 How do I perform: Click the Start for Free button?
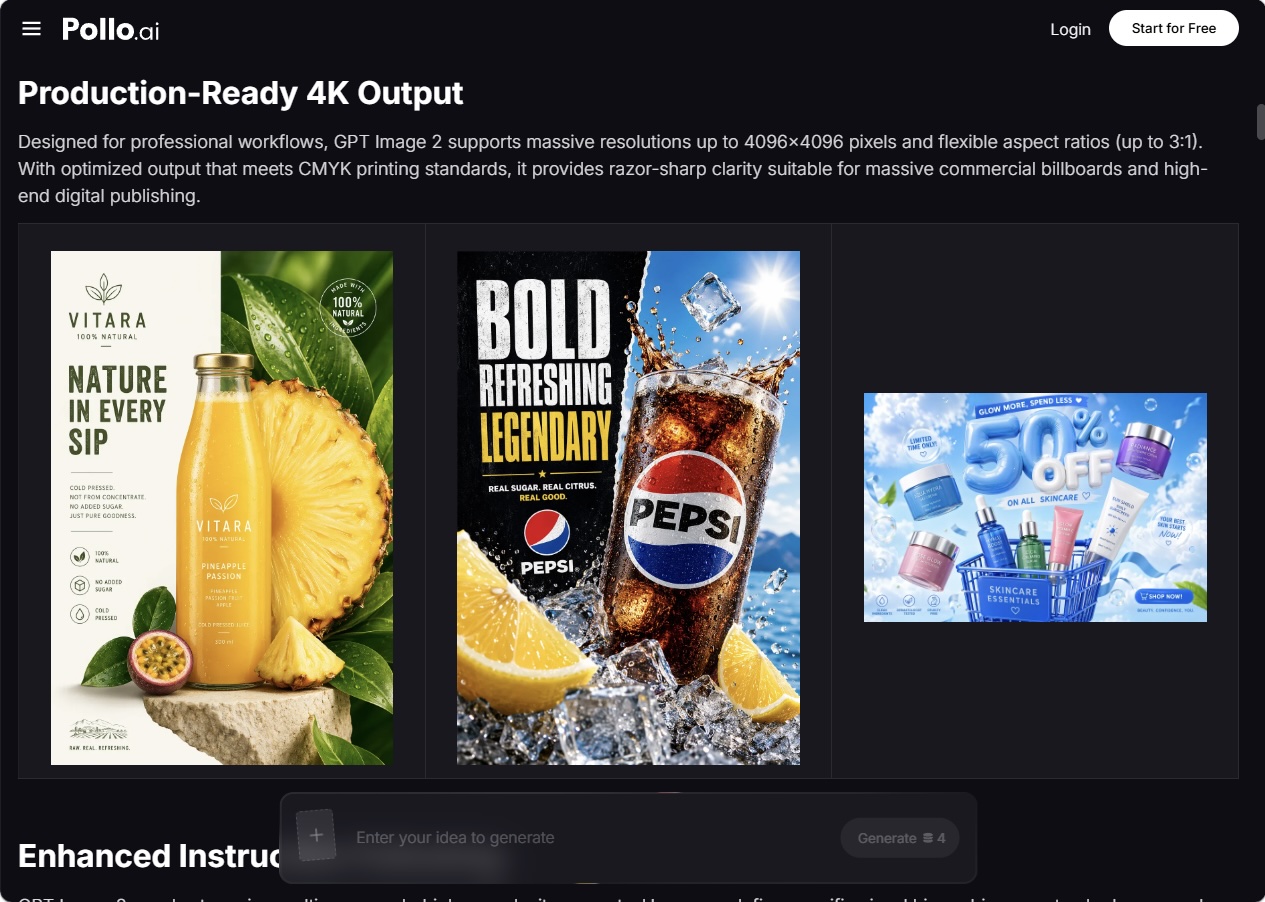coord(1174,28)
